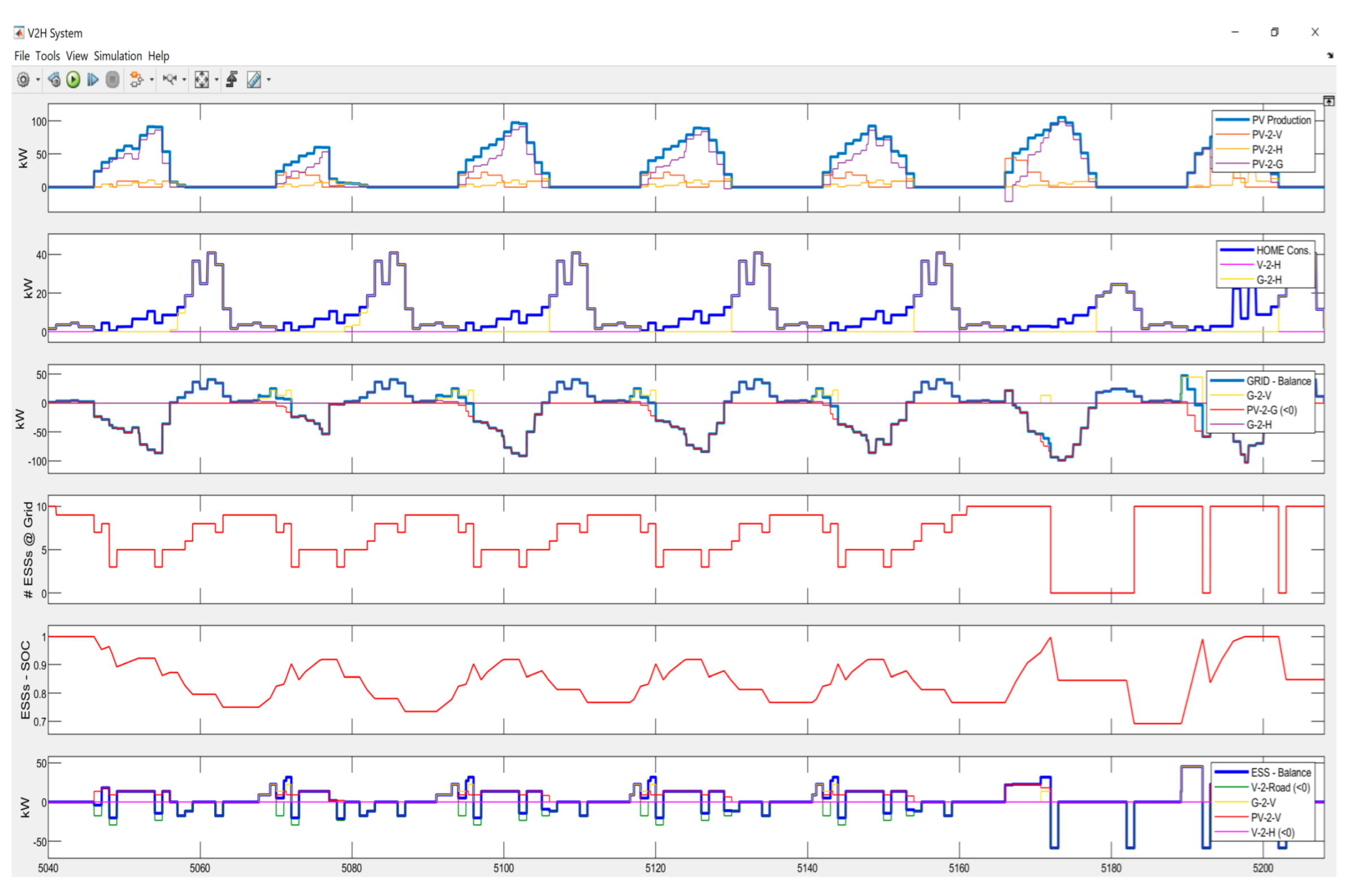Click the maximize-axes button above top plot

1329,101
